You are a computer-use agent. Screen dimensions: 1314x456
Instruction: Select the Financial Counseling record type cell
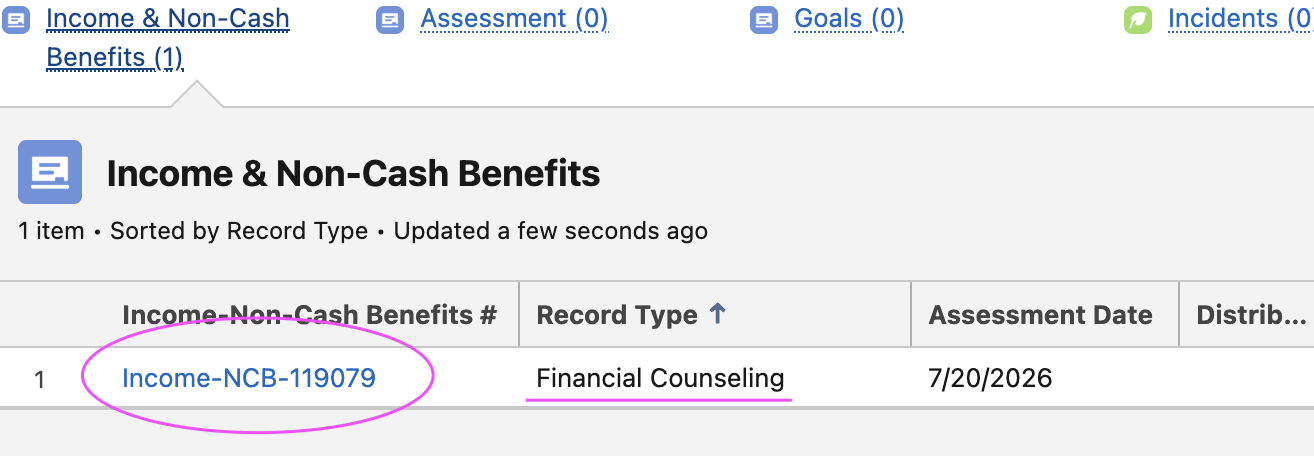(x=660, y=378)
